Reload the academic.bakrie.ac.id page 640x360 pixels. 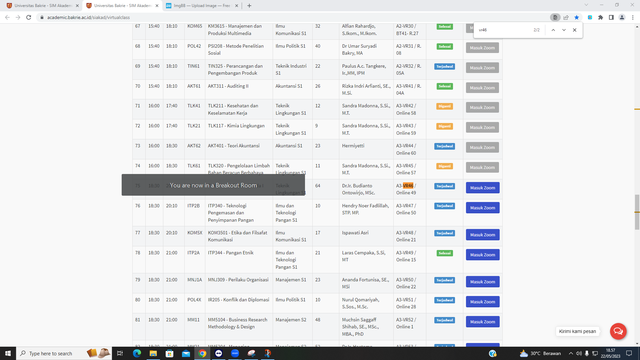29,18
